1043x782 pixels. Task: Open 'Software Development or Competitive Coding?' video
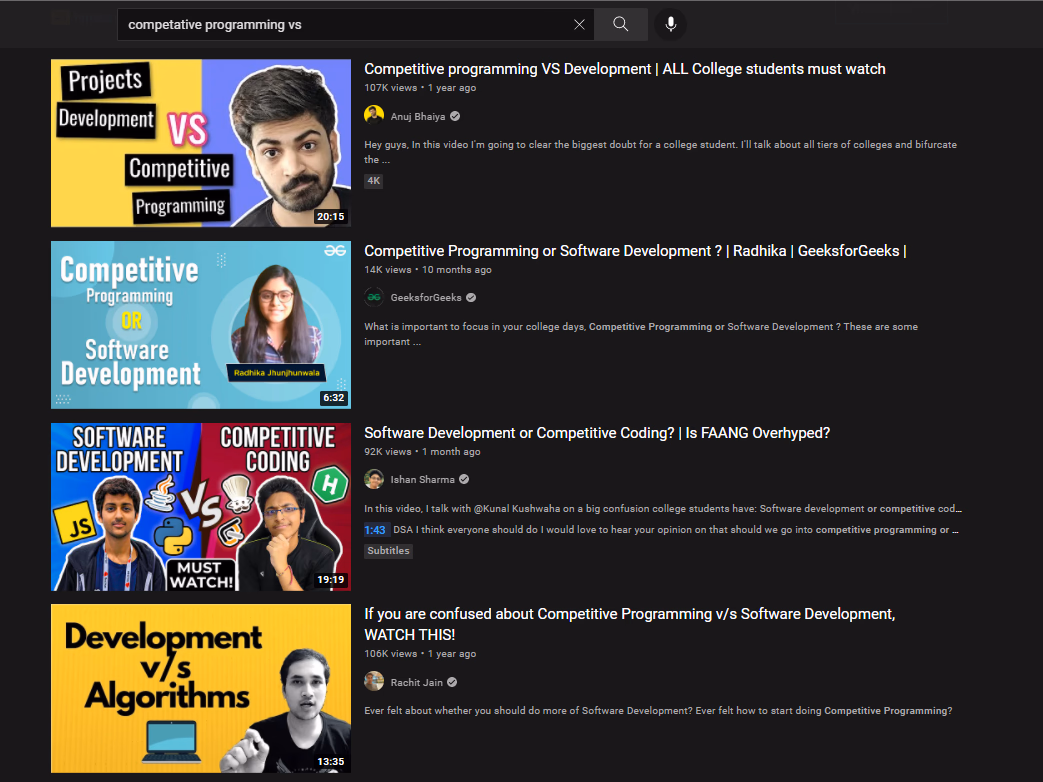point(597,432)
